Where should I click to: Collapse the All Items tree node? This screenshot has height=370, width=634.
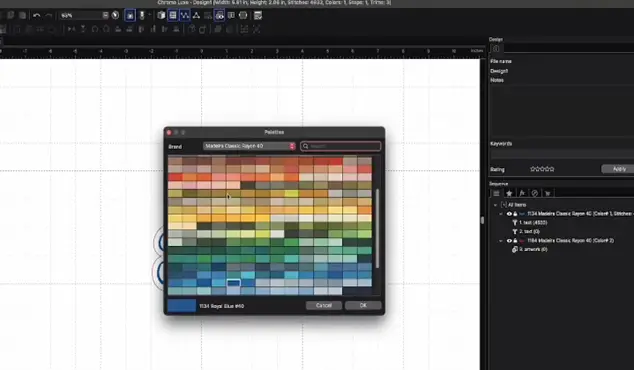495,205
